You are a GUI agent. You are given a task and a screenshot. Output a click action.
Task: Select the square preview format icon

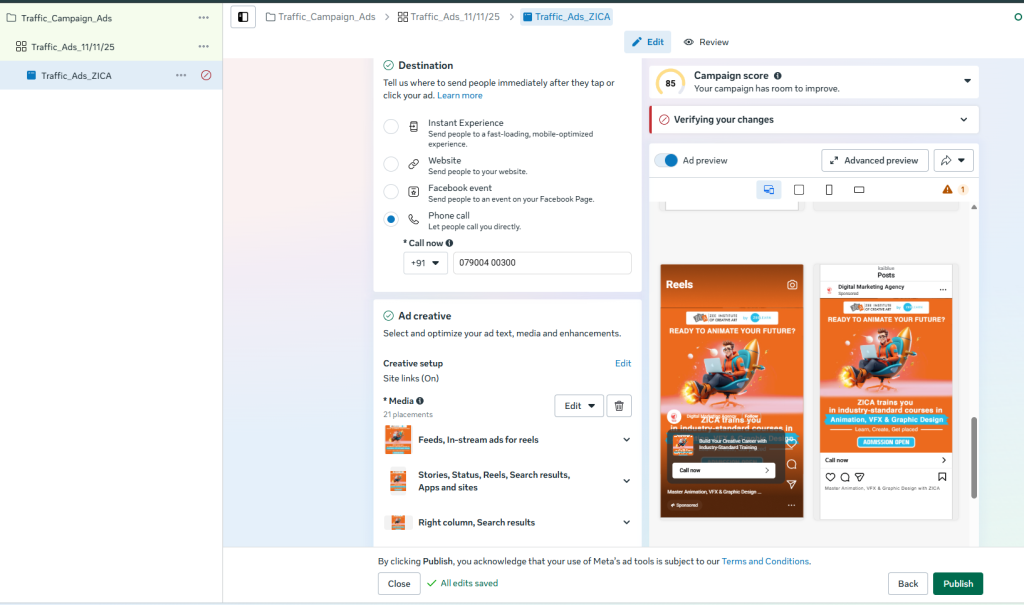point(799,189)
